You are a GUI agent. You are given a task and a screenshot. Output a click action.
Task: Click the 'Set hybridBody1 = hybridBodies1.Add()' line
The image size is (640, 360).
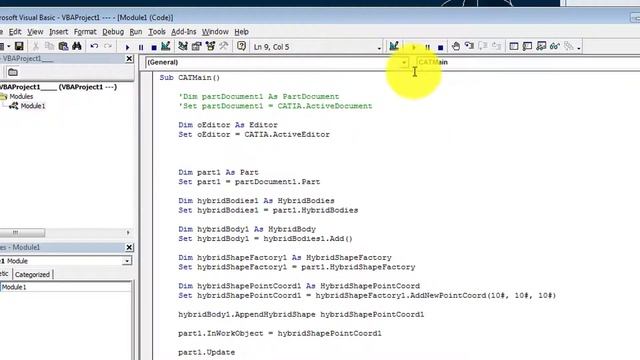tap(265, 238)
